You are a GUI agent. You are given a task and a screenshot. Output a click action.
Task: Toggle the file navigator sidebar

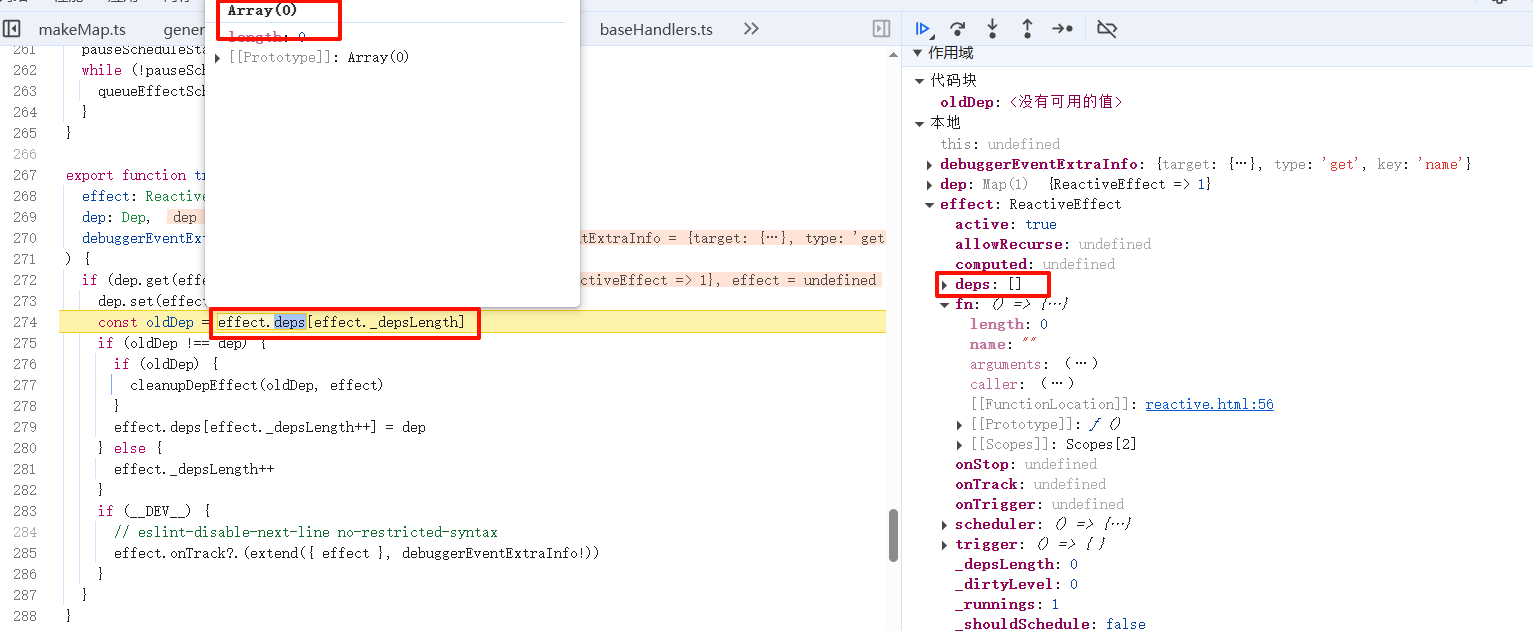tap(12, 29)
